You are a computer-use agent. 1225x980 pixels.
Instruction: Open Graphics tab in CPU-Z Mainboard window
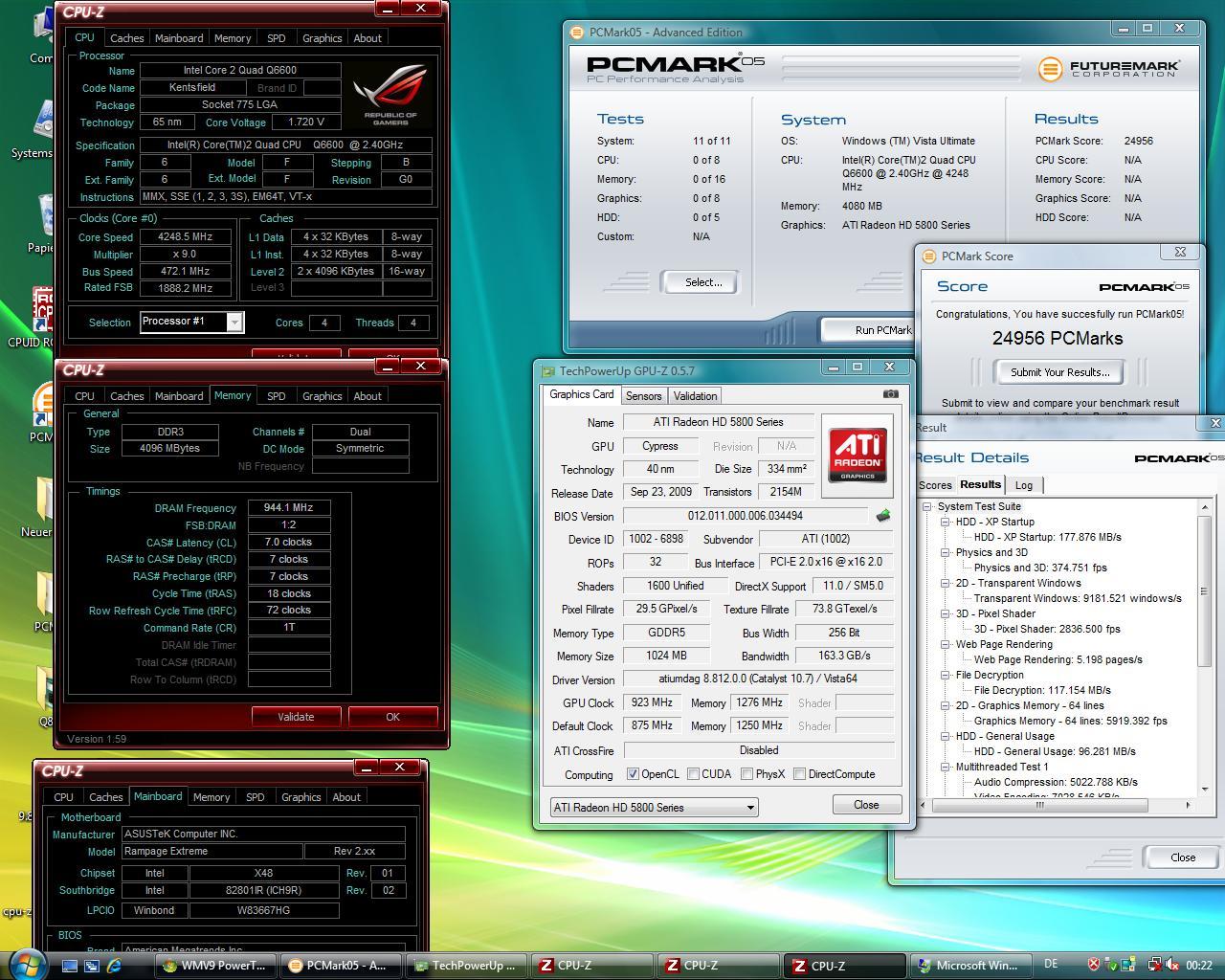301,797
